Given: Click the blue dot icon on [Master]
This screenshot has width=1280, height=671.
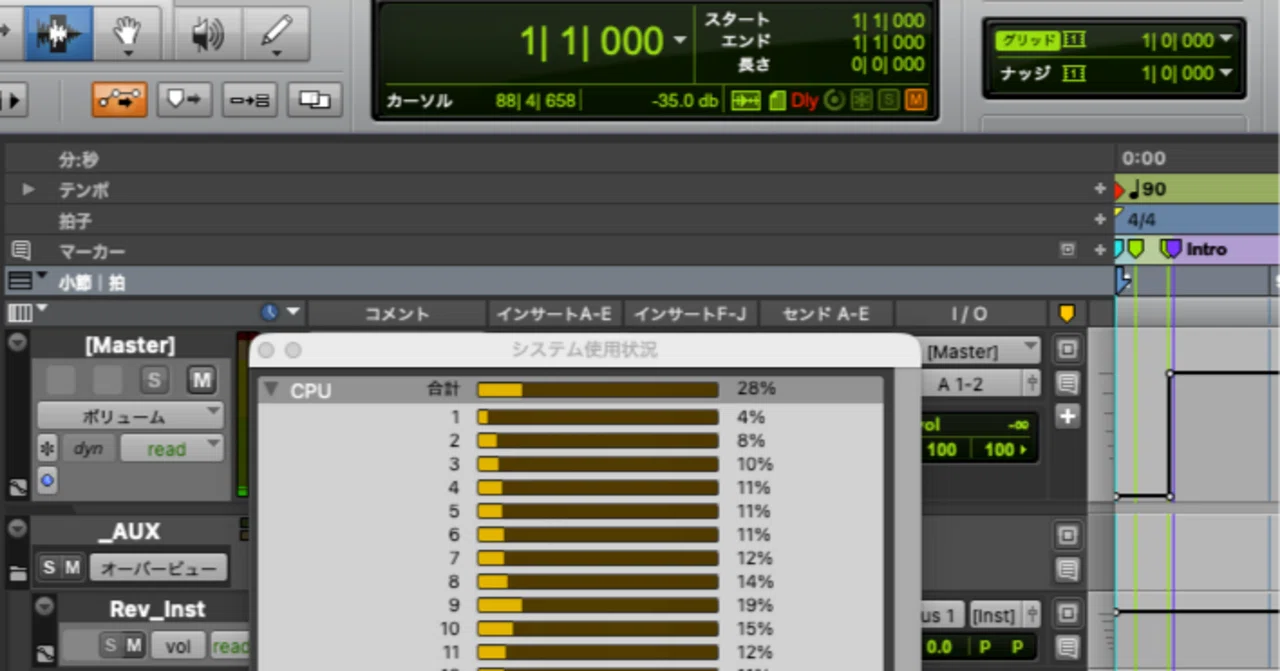Looking at the screenshot, I should pos(47,481).
